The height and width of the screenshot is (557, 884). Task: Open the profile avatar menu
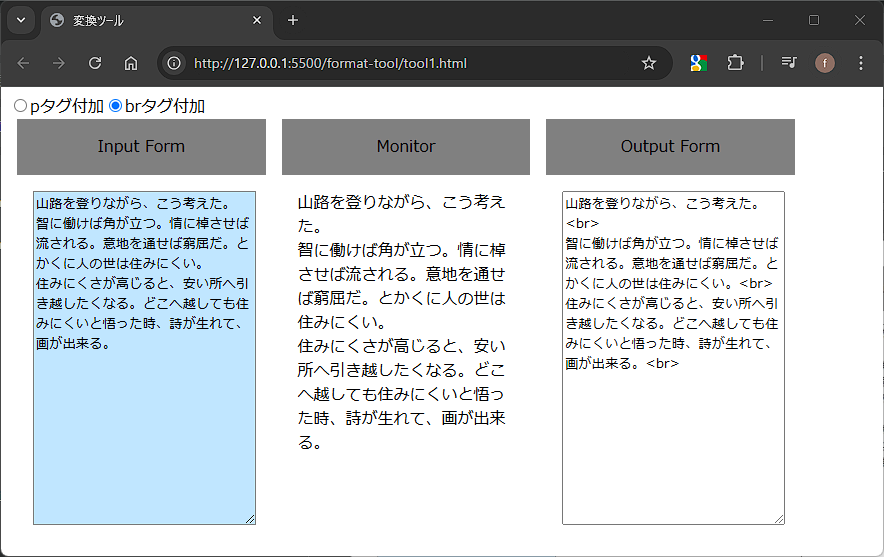(x=825, y=63)
